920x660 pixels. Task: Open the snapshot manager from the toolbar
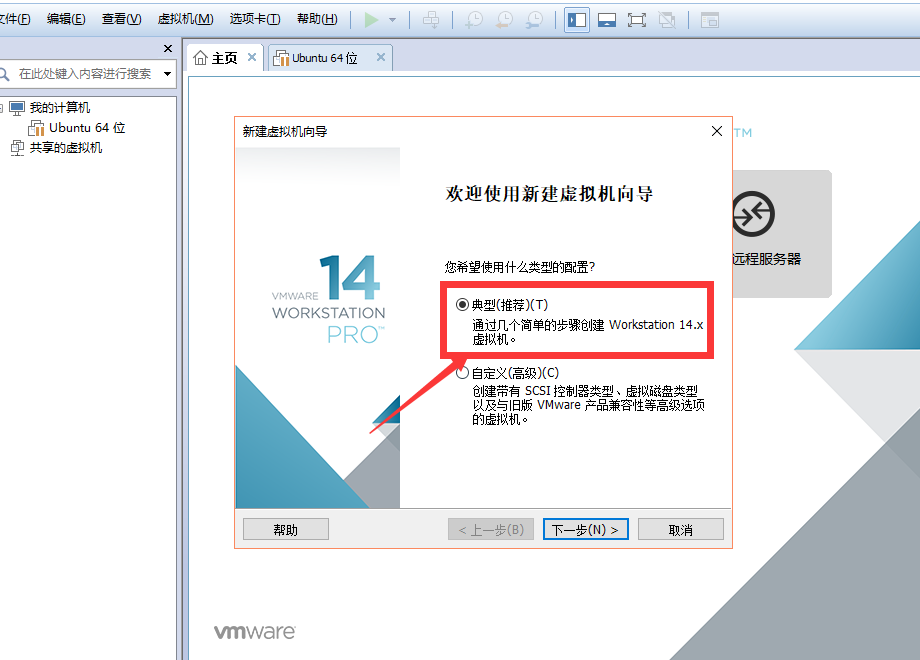536,20
